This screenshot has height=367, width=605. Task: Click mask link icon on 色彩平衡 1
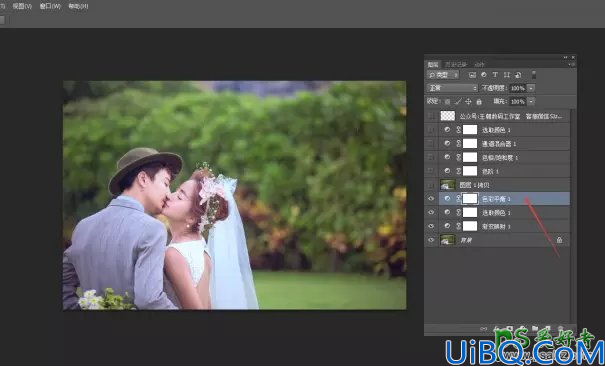tap(458, 199)
